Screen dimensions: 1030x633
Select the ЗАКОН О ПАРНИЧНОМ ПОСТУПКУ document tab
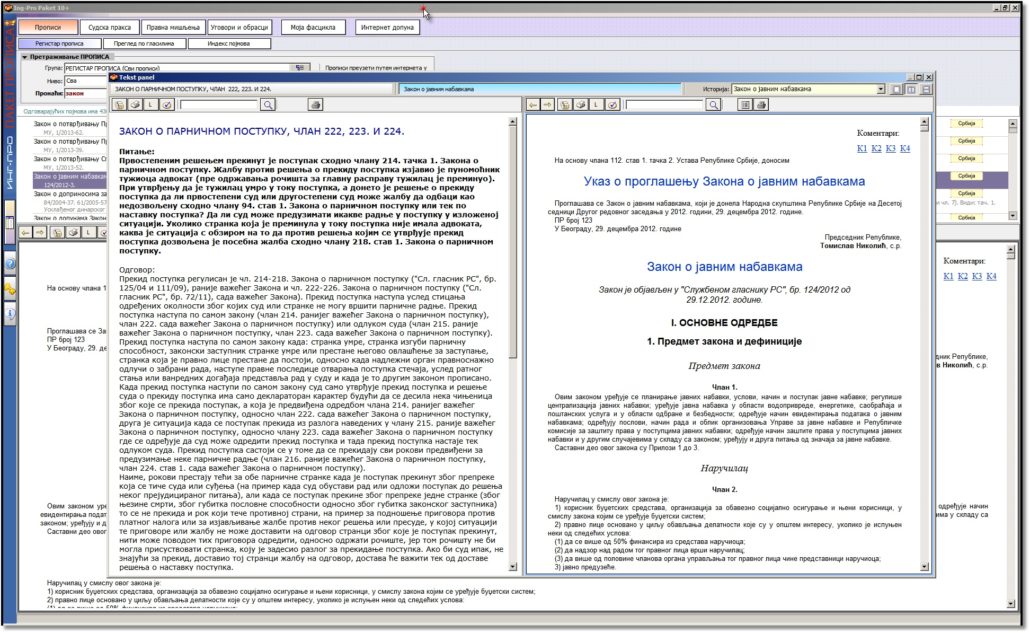coord(253,89)
